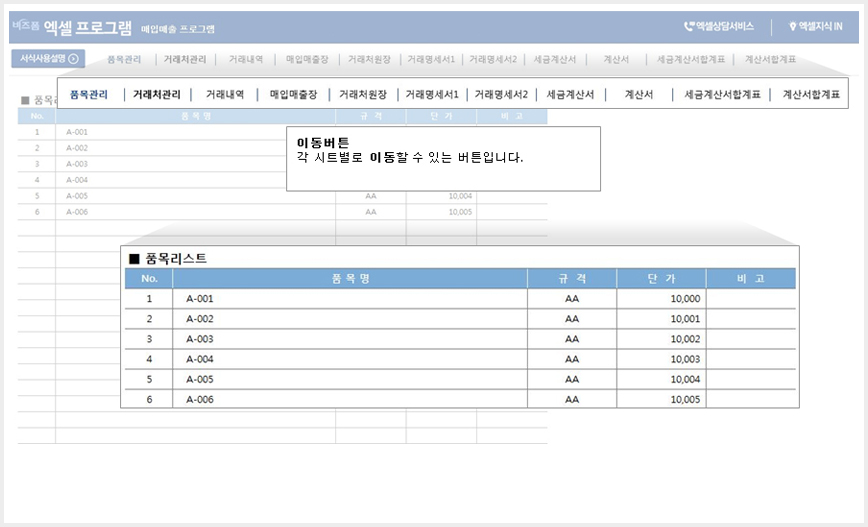Viewport: 868px width, 527px height.
Task: Click empty 비고 cell in enlarged A-002 row
Action: coord(751,319)
